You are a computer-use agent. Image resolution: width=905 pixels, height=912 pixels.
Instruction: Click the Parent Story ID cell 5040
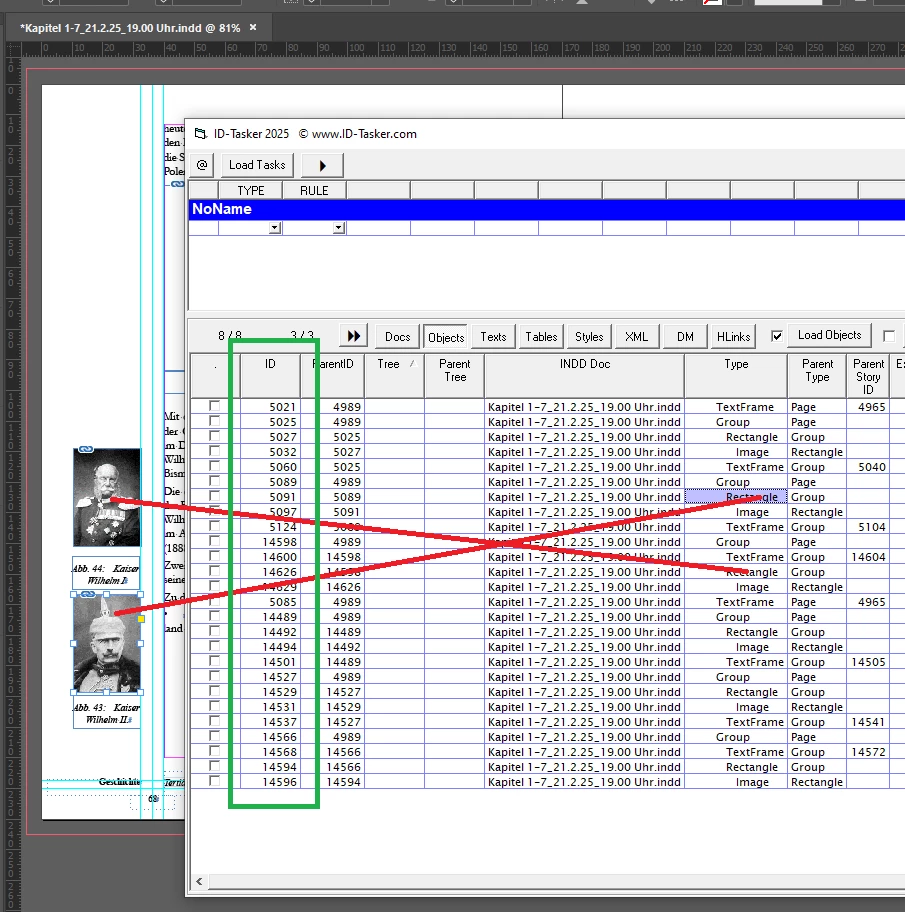point(868,467)
